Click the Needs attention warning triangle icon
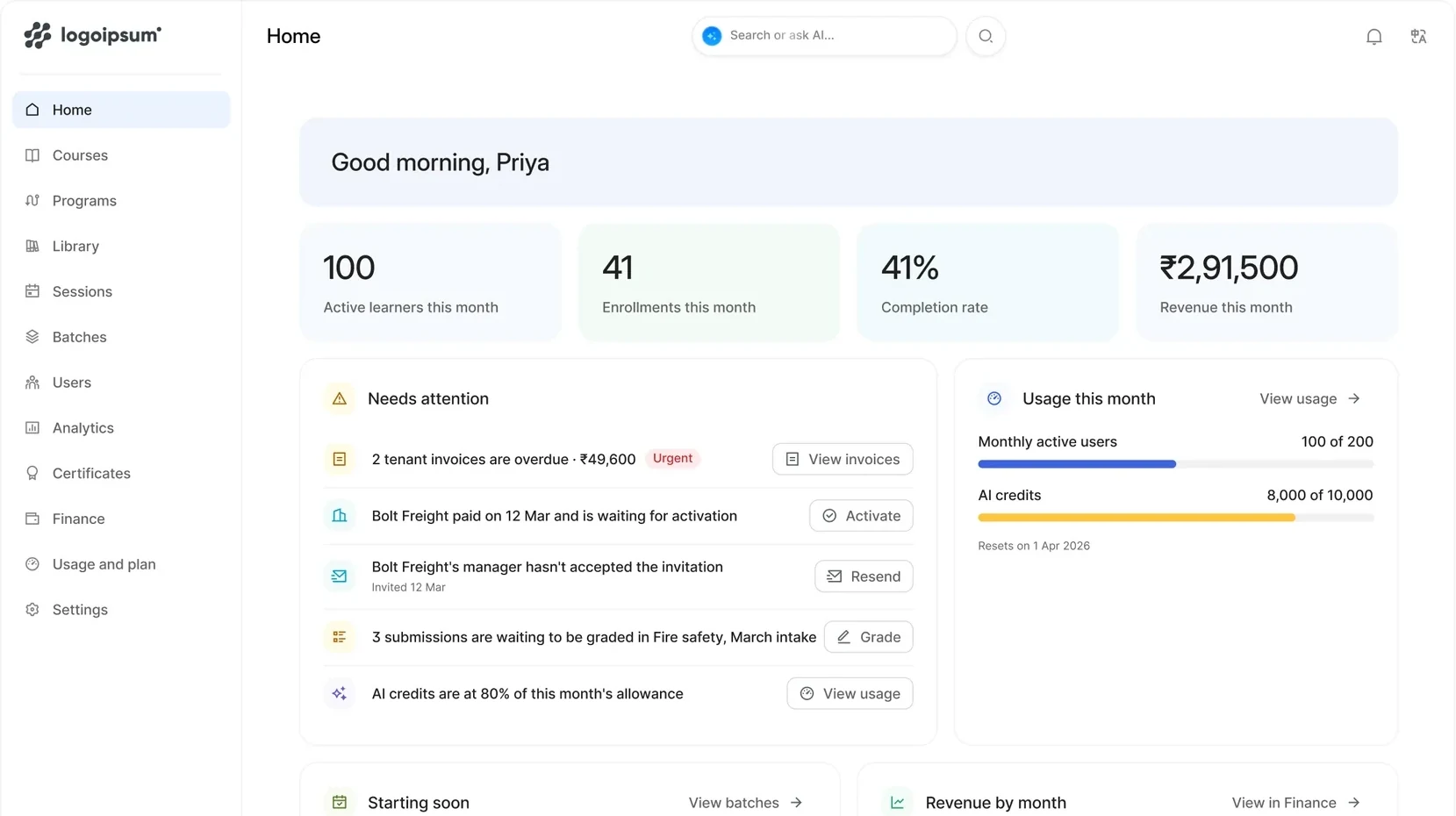 (x=340, y=399)
